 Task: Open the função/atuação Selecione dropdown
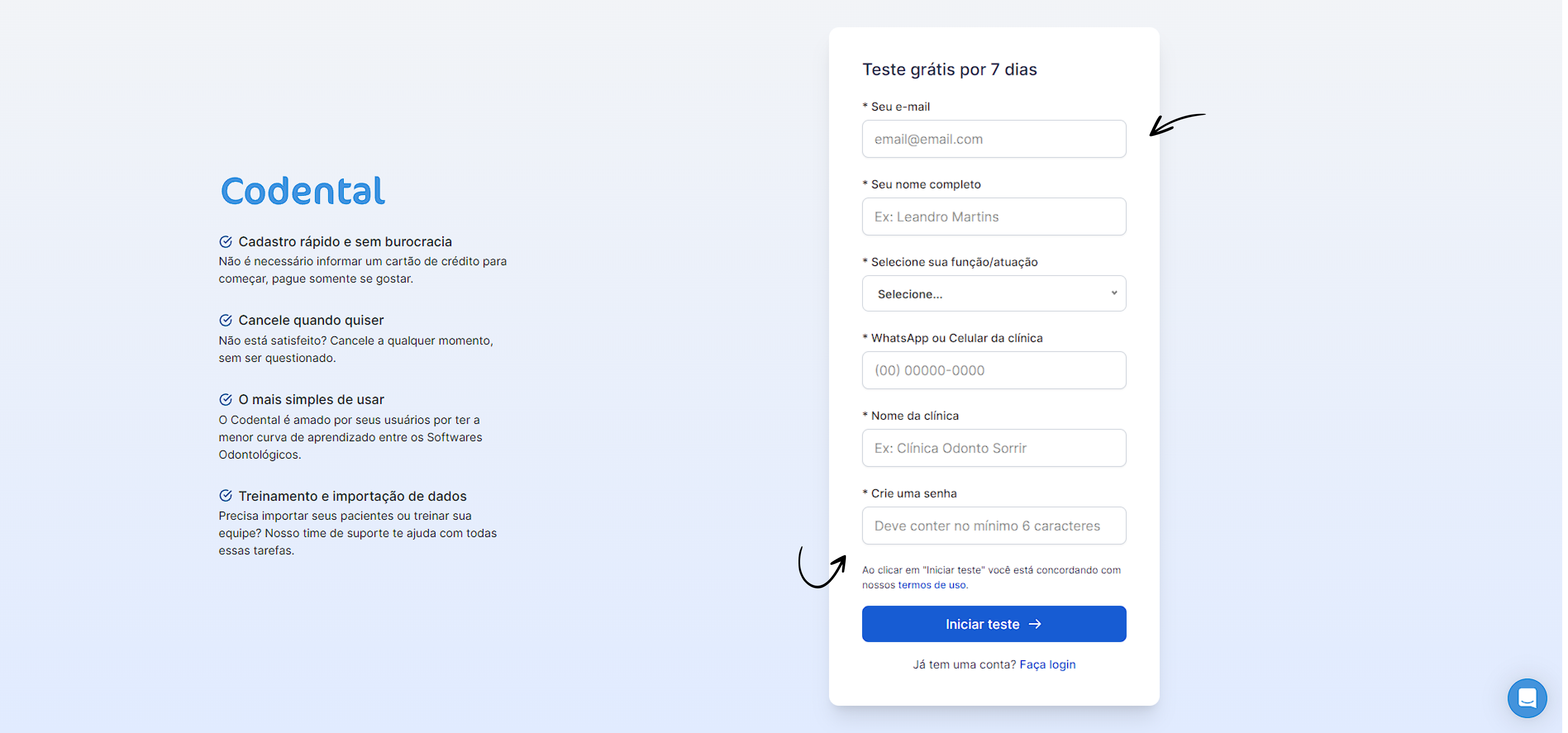pyautogui.click(x=993, y=293)
